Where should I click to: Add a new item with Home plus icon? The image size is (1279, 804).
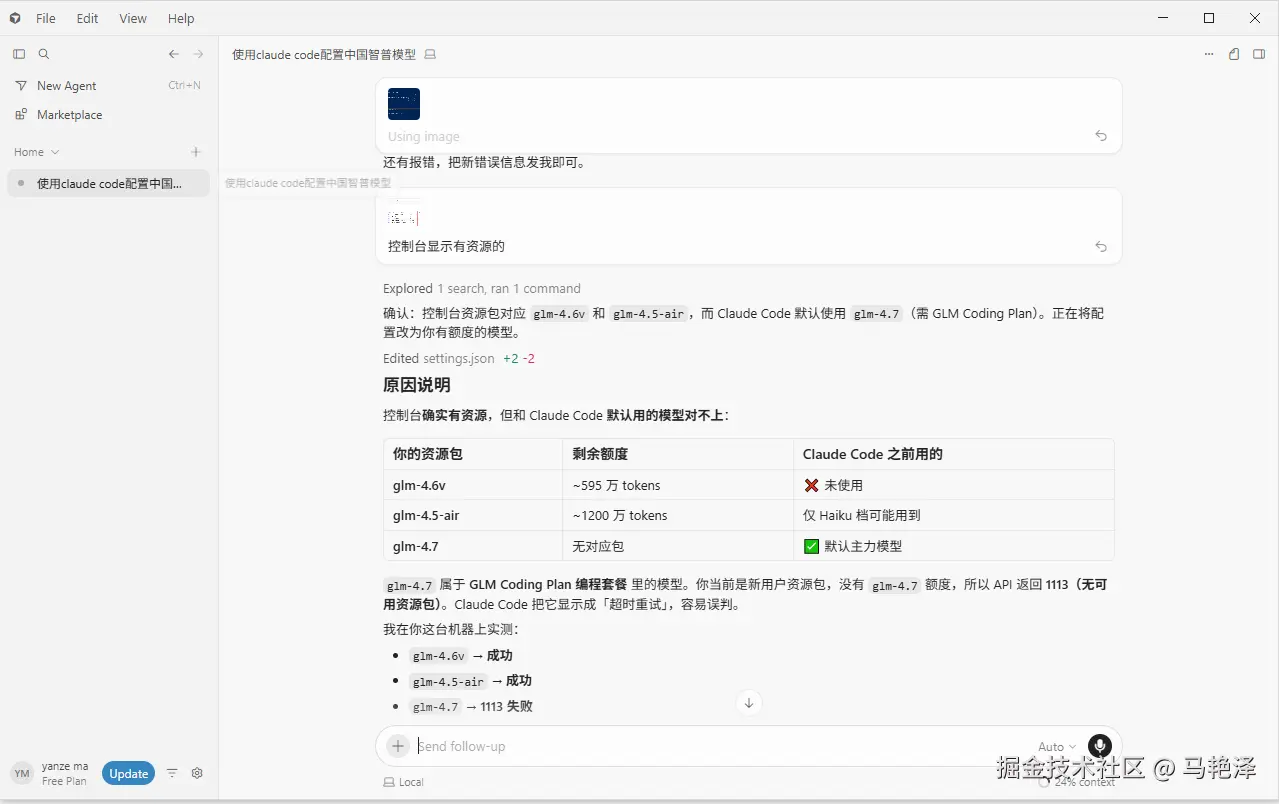196,152
